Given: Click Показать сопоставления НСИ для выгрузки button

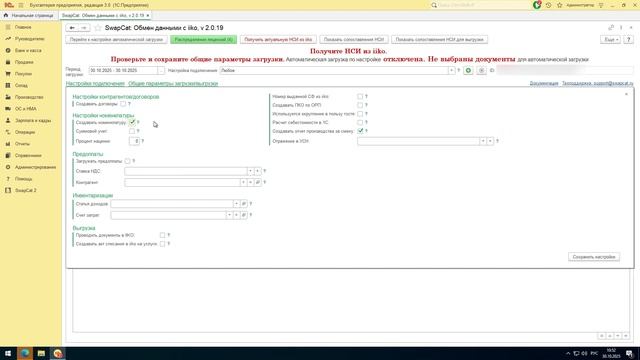Looking at the screenshot, I should tap(439, 40).
